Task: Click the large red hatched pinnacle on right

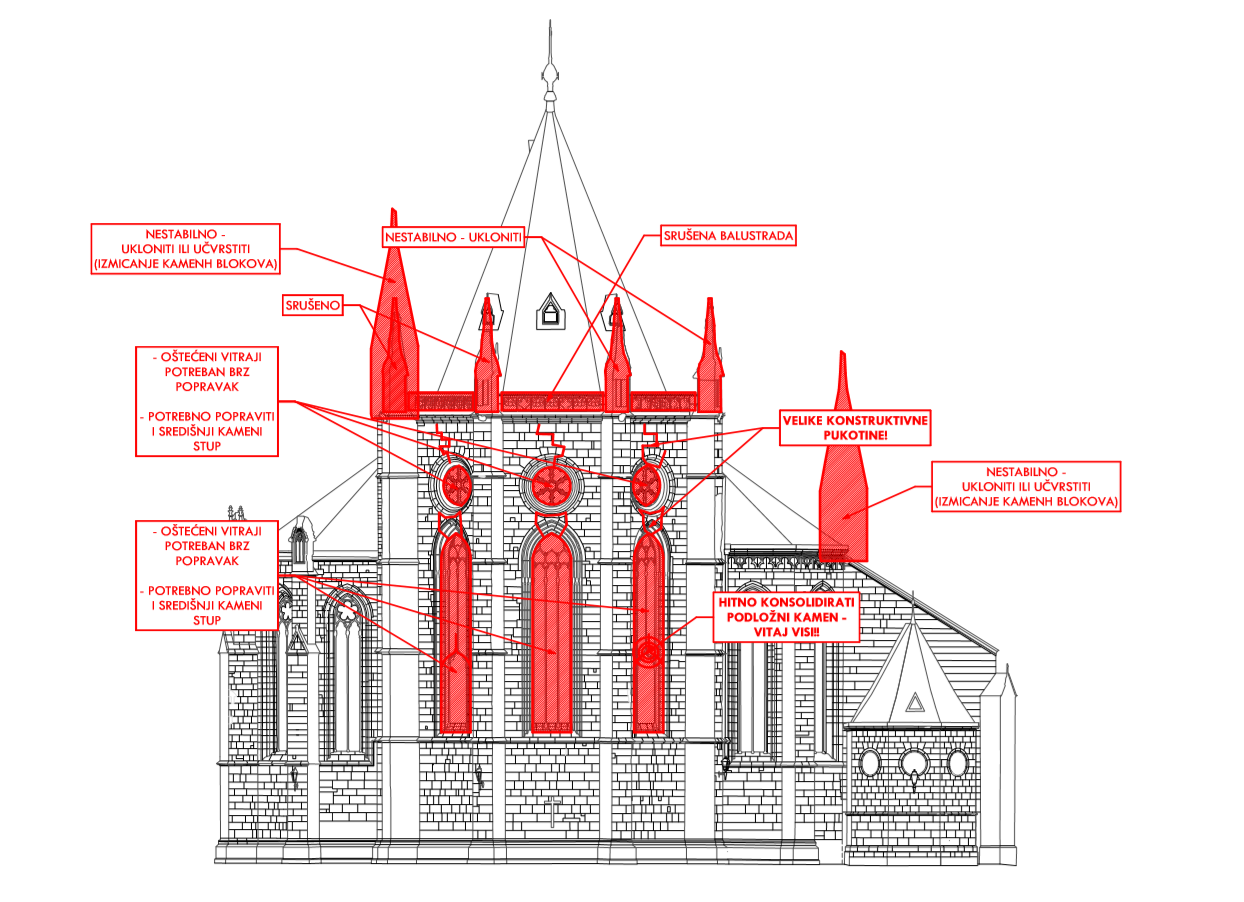Action: [x=843, y=480]
